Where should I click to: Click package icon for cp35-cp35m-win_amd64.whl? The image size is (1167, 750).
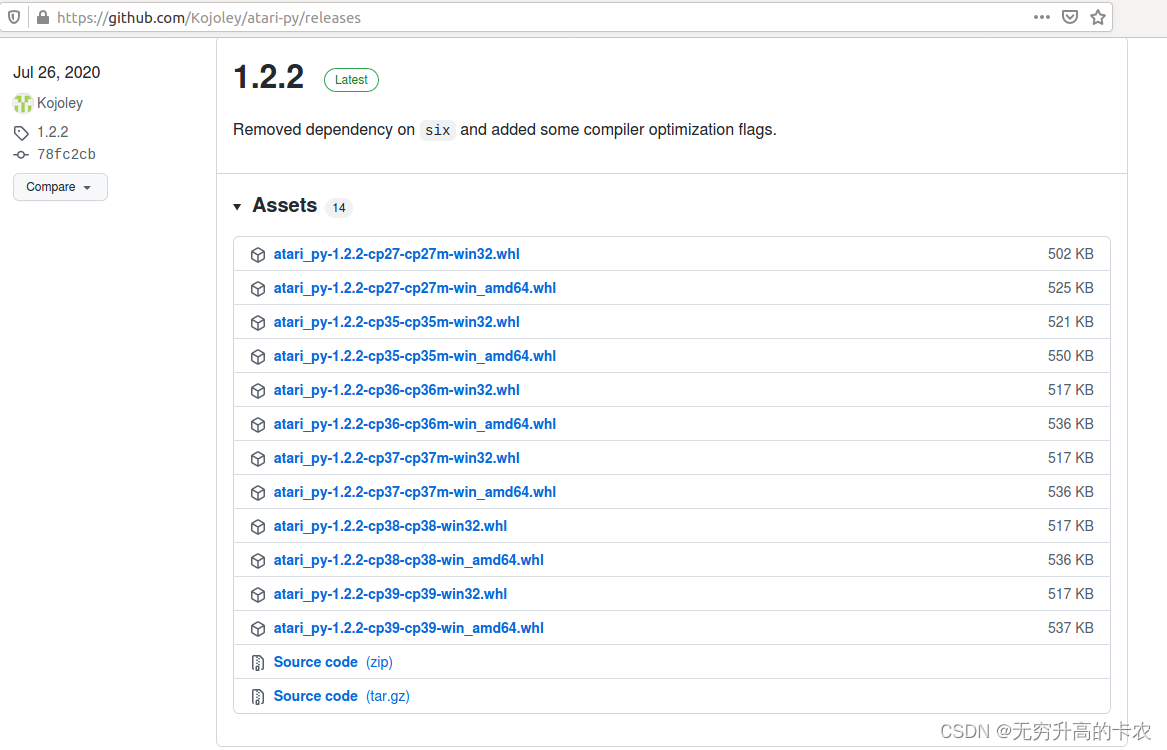[x=258, y=357]
